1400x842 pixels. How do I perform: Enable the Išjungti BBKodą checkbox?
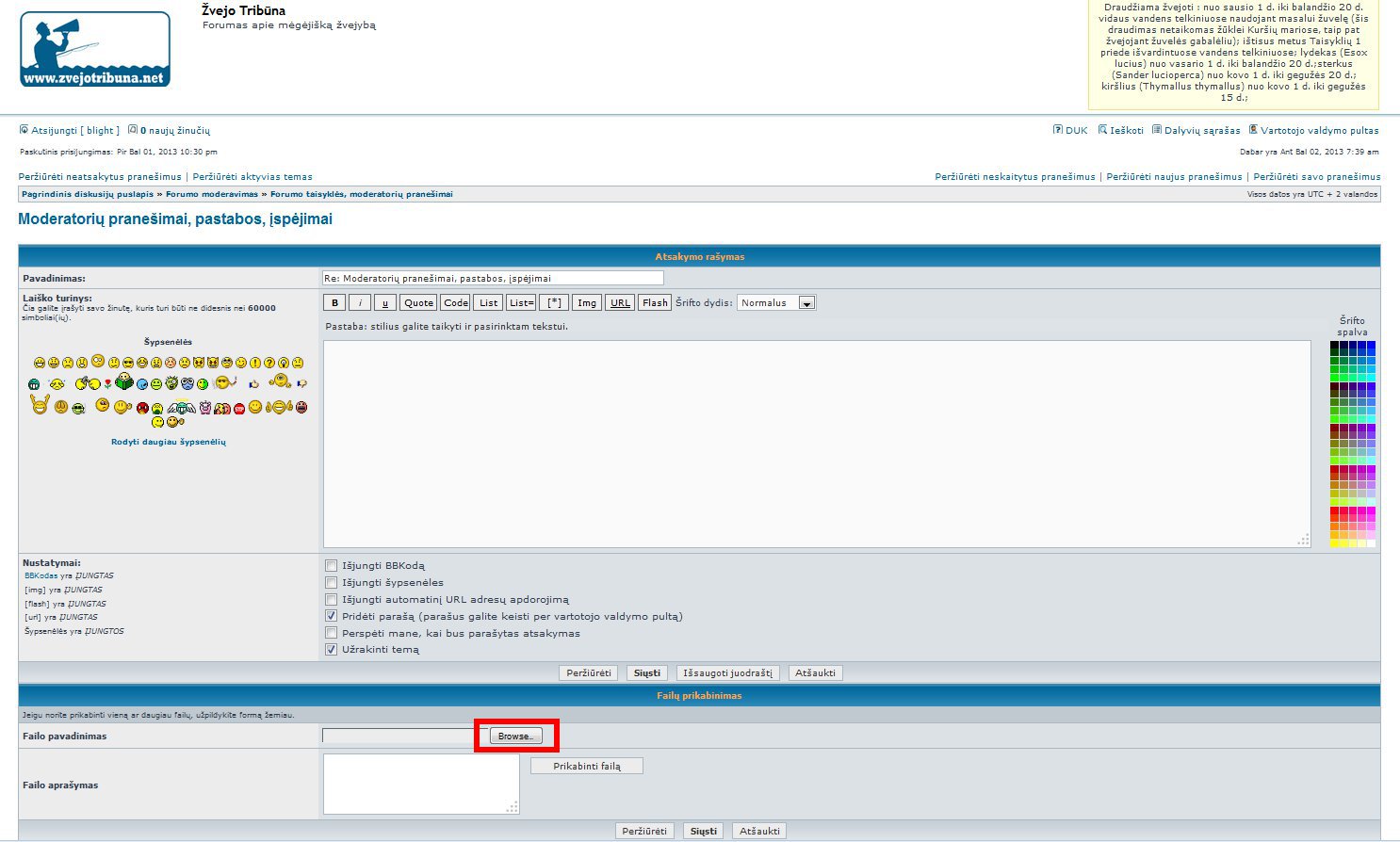tap(331, 566)
